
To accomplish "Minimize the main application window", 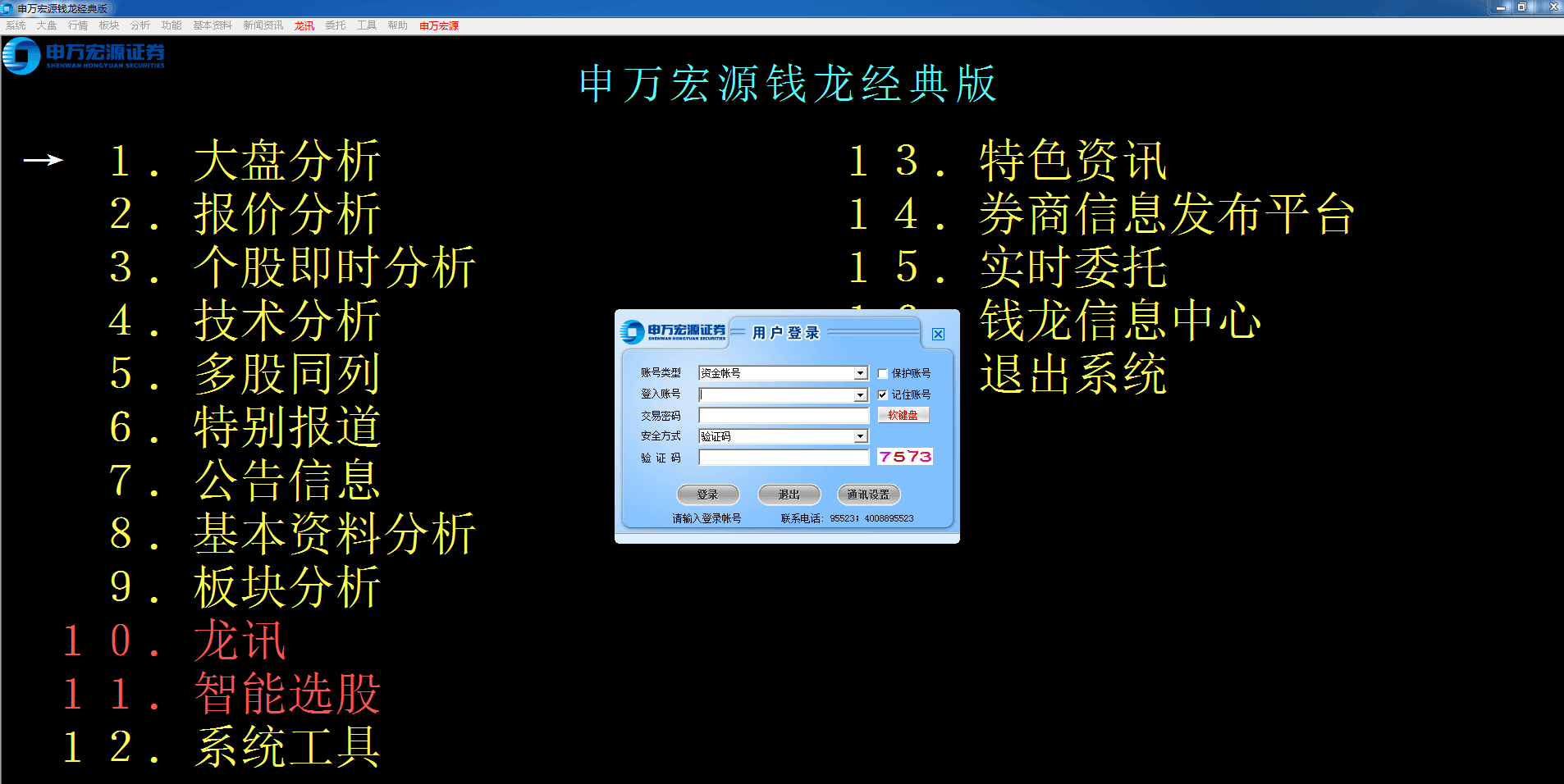I will click(x=1501, y=7).
